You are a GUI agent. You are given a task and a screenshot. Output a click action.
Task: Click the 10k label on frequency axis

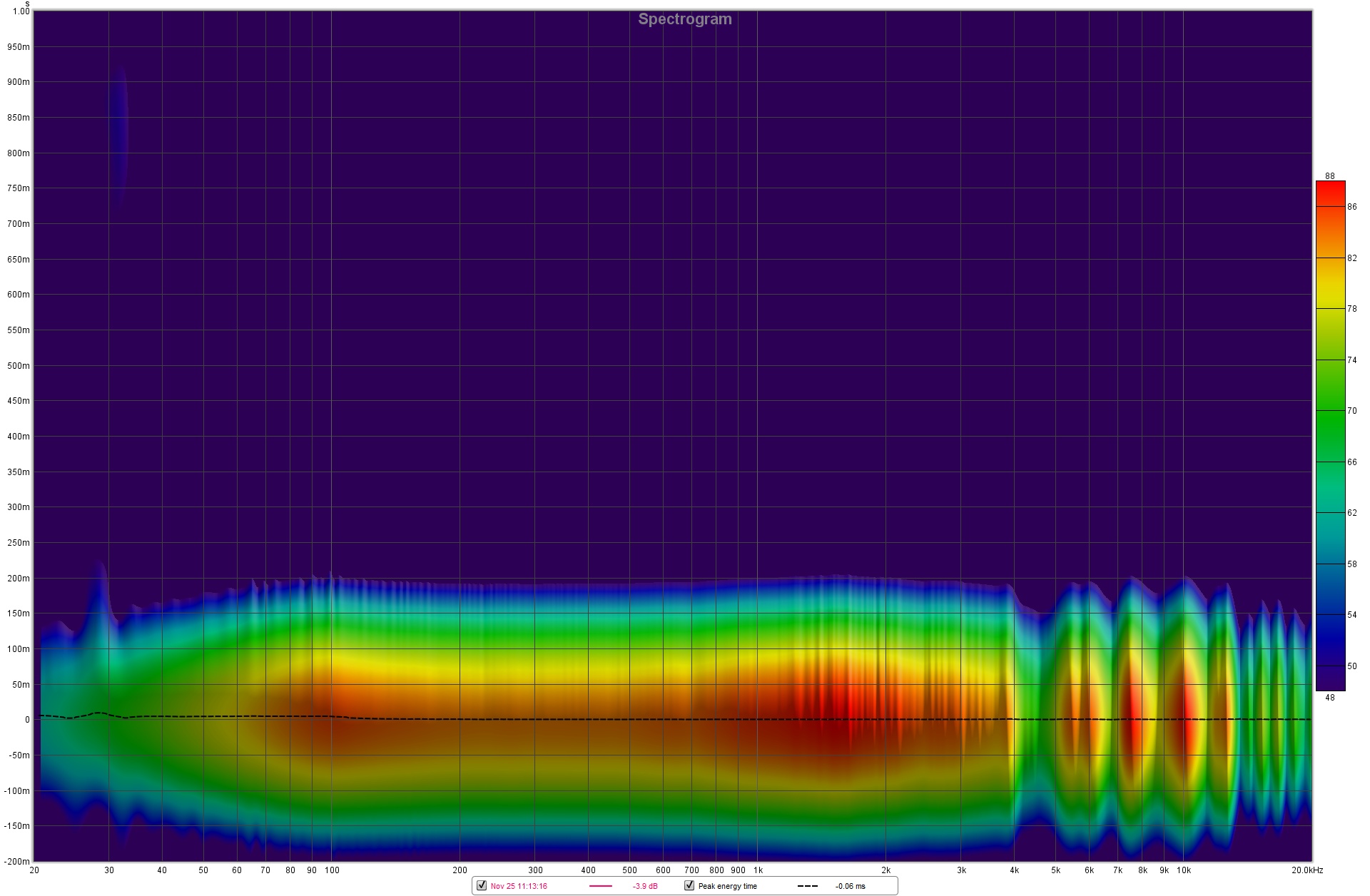(x=1184, y=870)
